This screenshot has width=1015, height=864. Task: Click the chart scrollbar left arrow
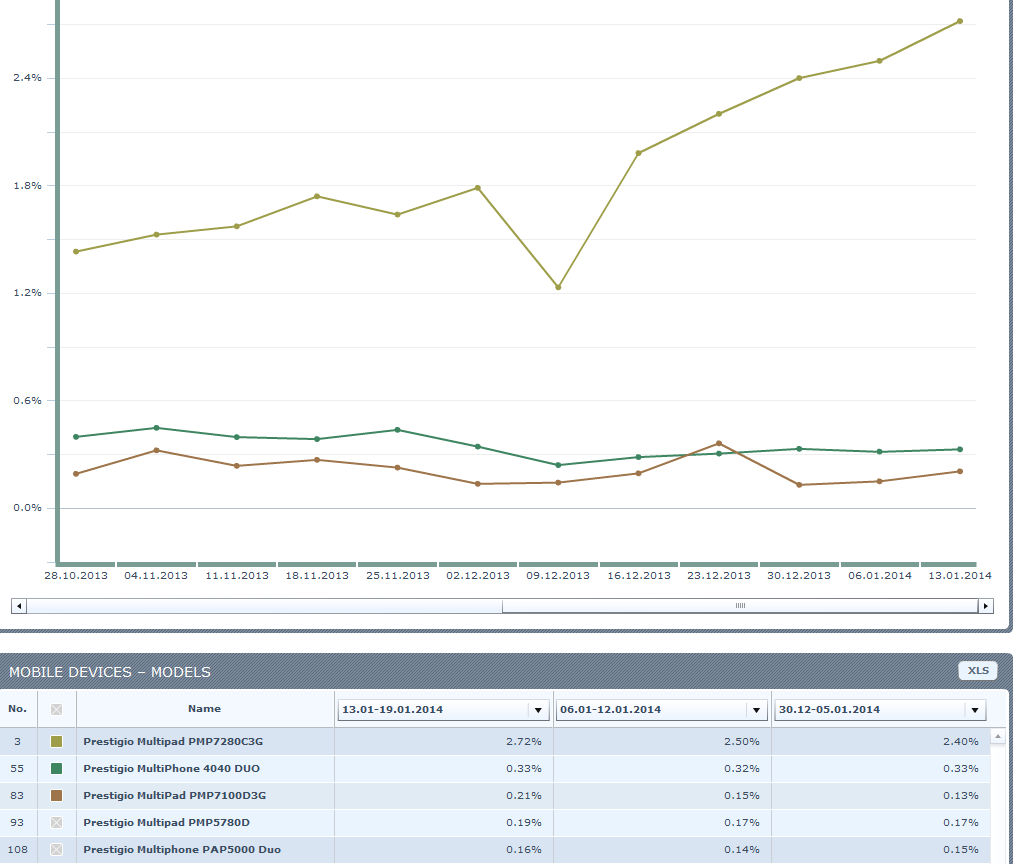(17, 606)
